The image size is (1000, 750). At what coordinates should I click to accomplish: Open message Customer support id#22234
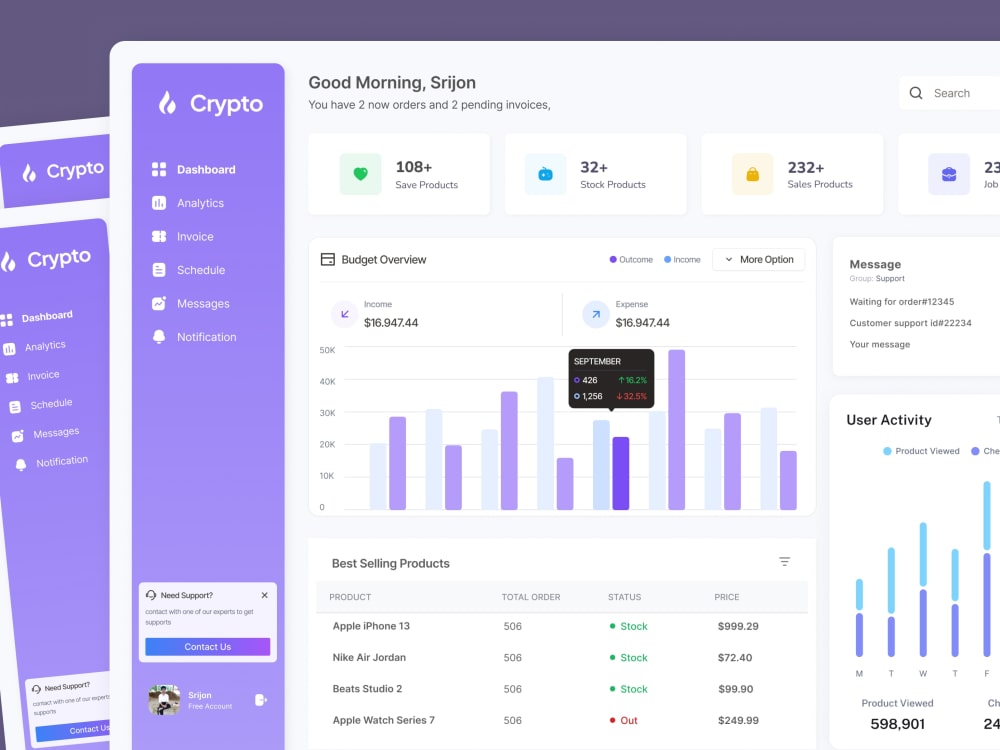(x=910, y=323)
